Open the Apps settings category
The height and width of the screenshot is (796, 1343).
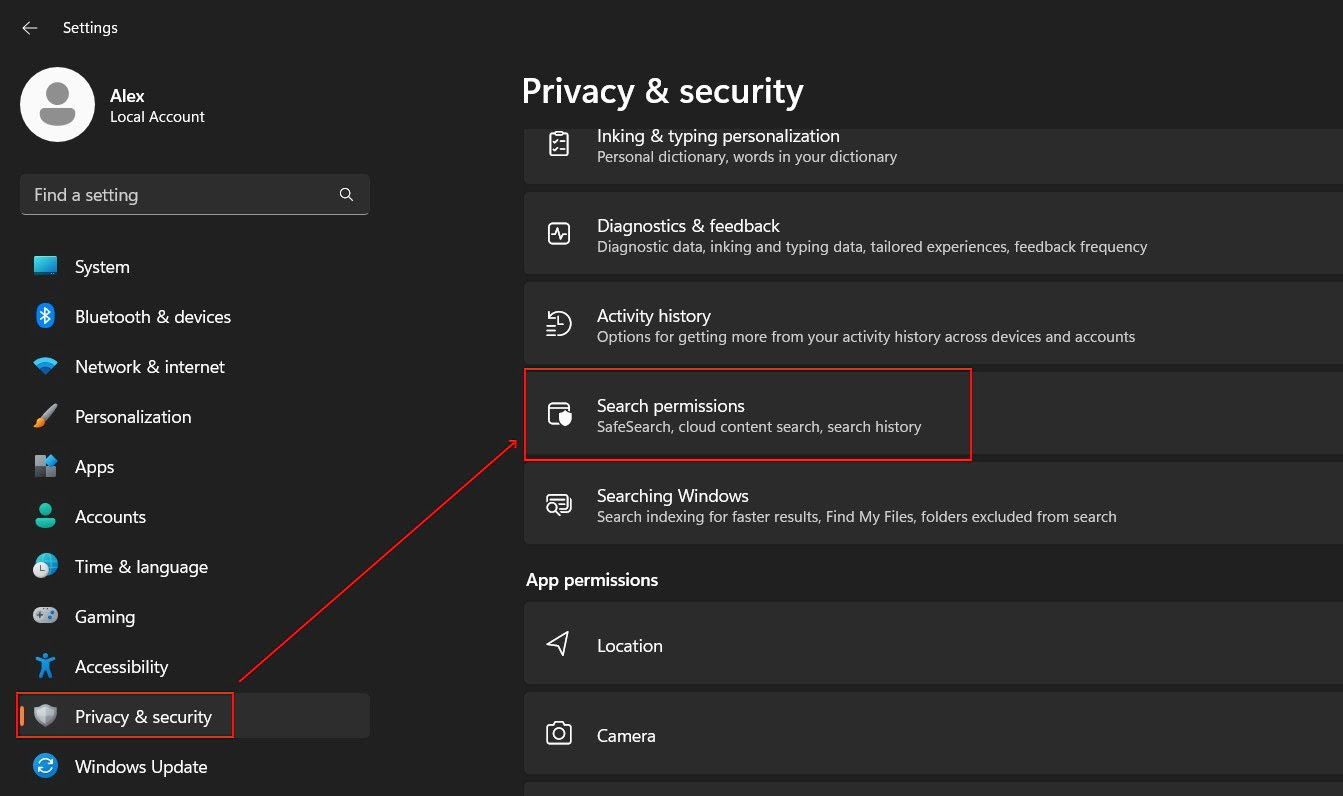coord(195,467)
